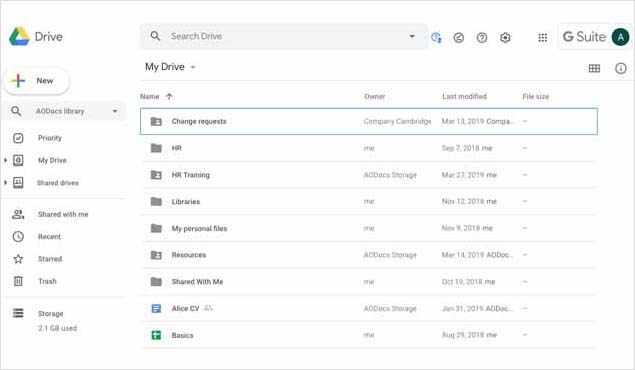
Task: Click the G Suite logo button
Action: 584,37
